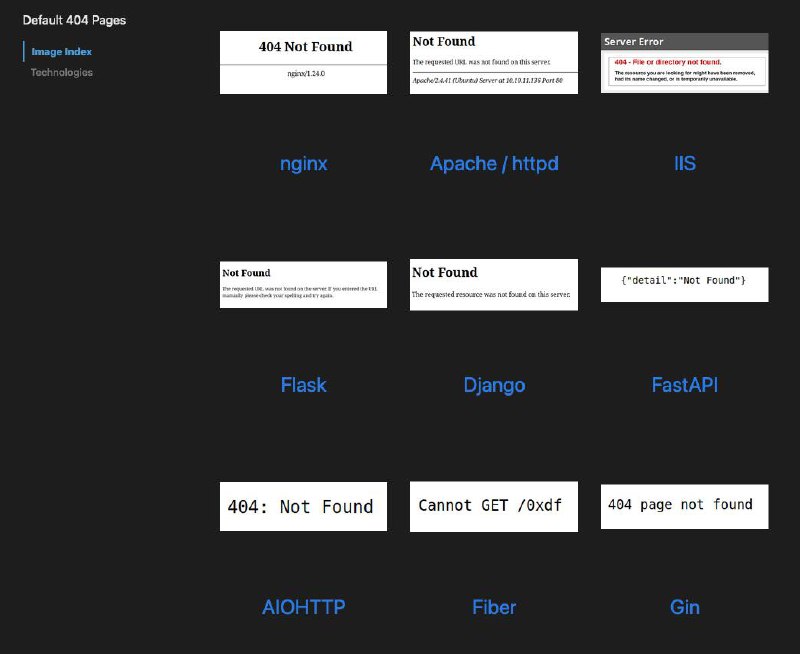Screen dimensions: 800x654
Task: Open the Gin 404 page not found thumbnail
Action: 685,507
